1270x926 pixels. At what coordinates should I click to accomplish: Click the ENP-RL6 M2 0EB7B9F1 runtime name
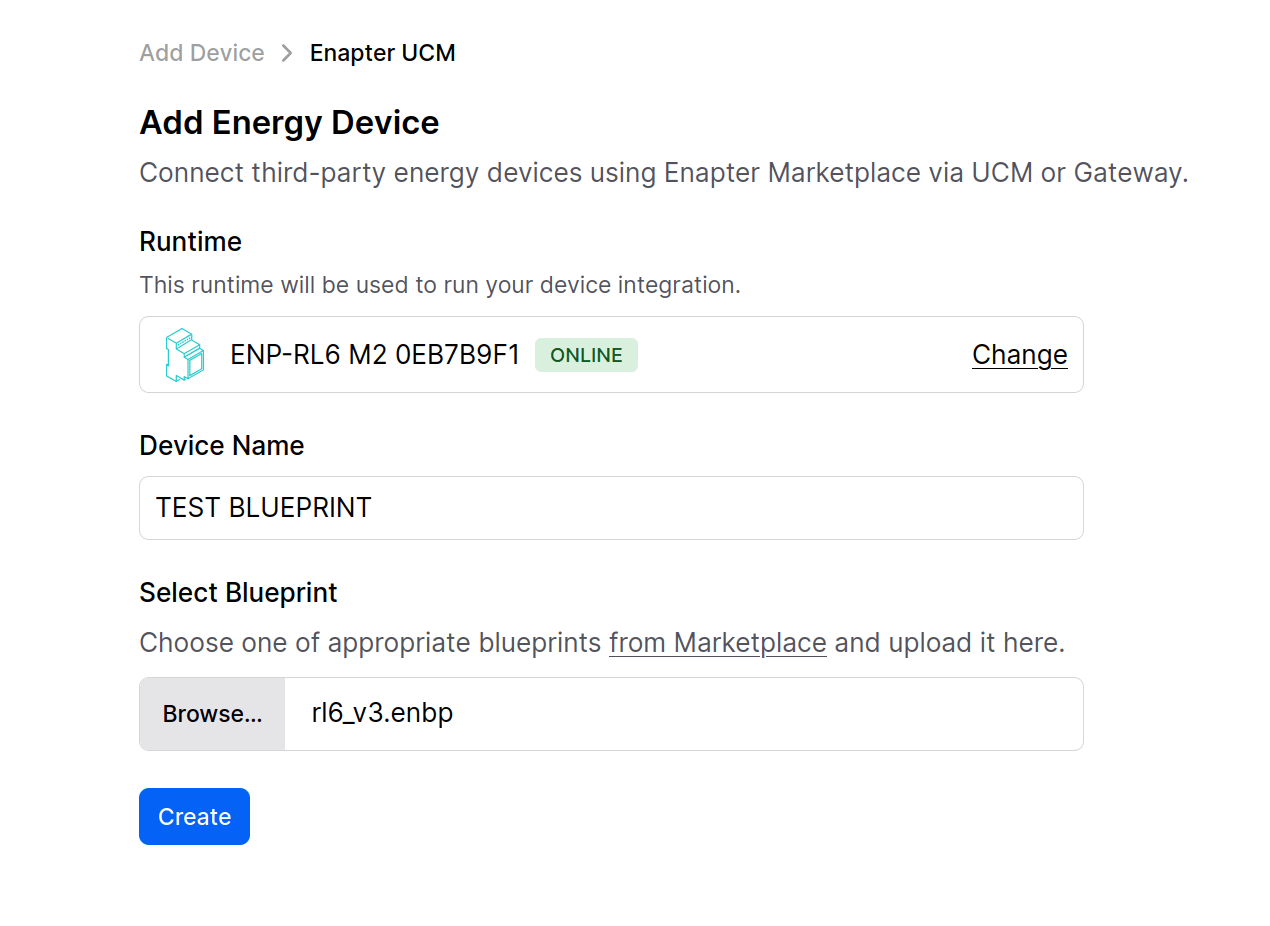pyautogui.click(x=375, y=355)
